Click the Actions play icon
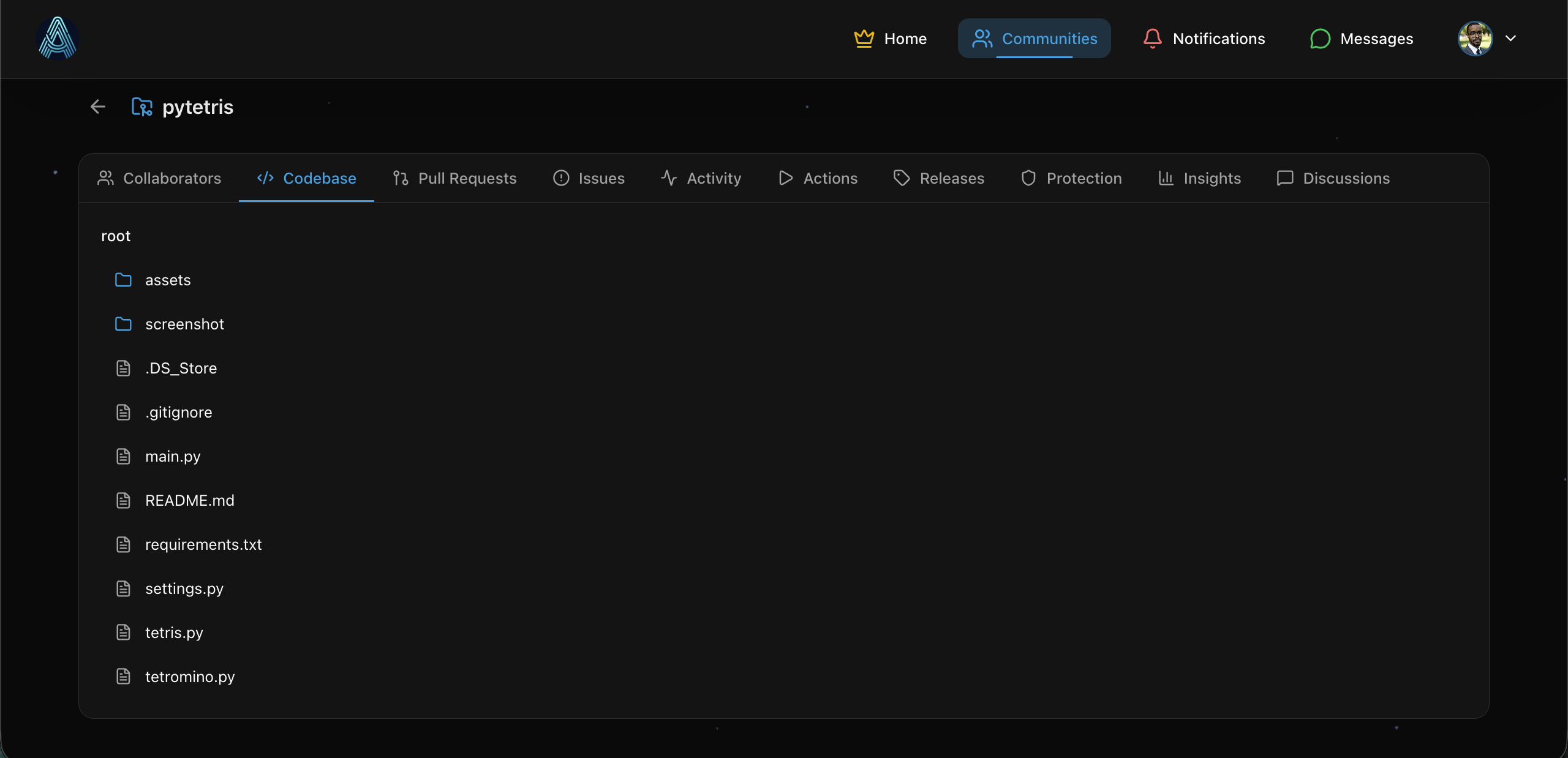Screen dimensions: 1568x758 (786, 178)
